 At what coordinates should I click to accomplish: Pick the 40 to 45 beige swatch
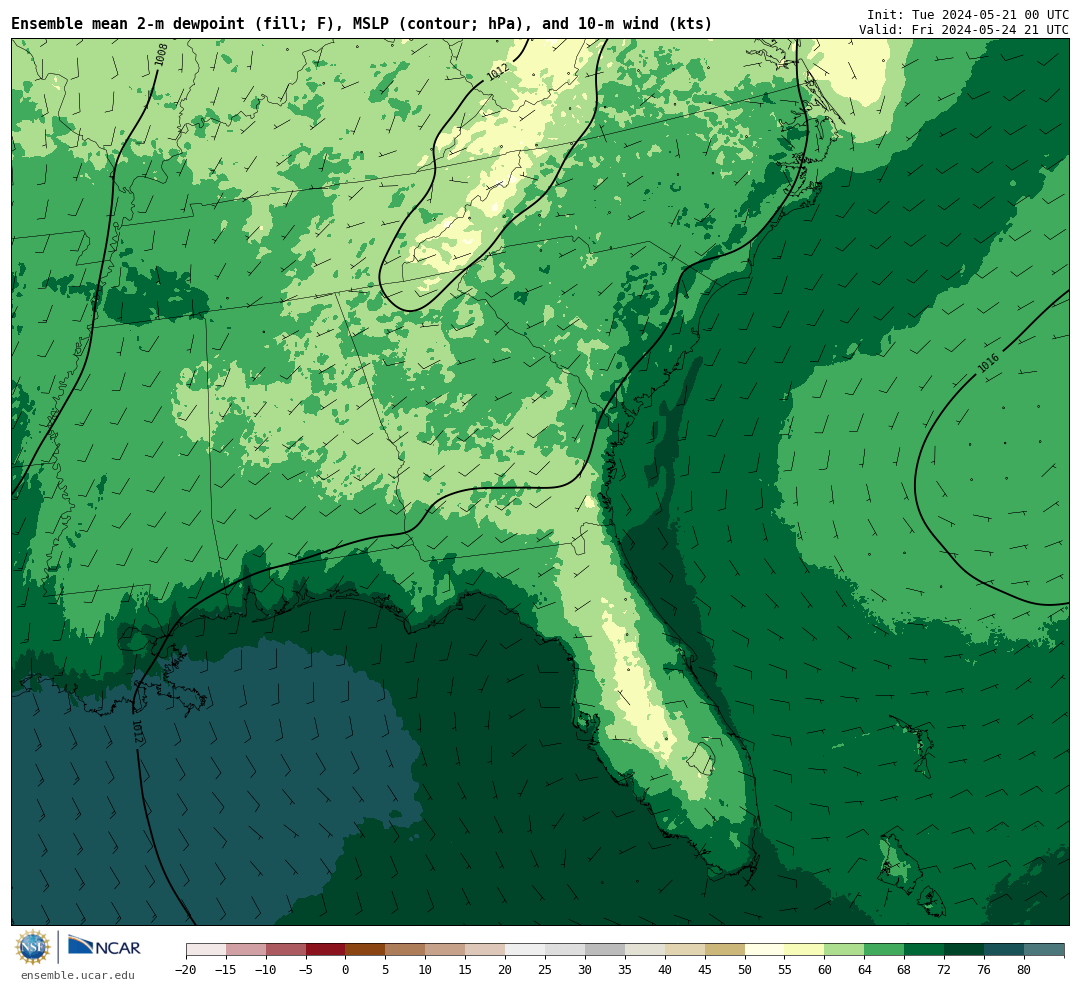coord(685,950)
